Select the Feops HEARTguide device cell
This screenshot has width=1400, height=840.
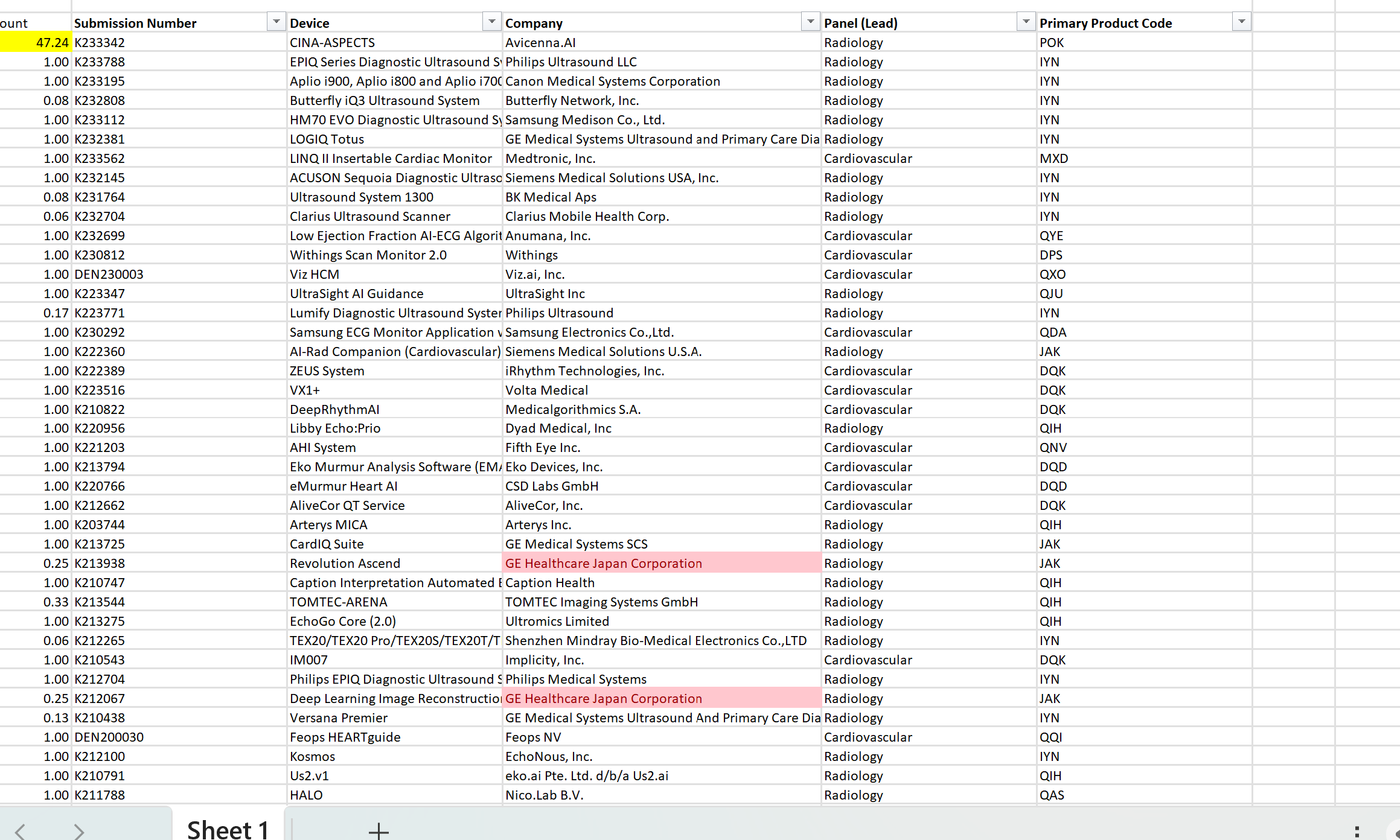395,737
